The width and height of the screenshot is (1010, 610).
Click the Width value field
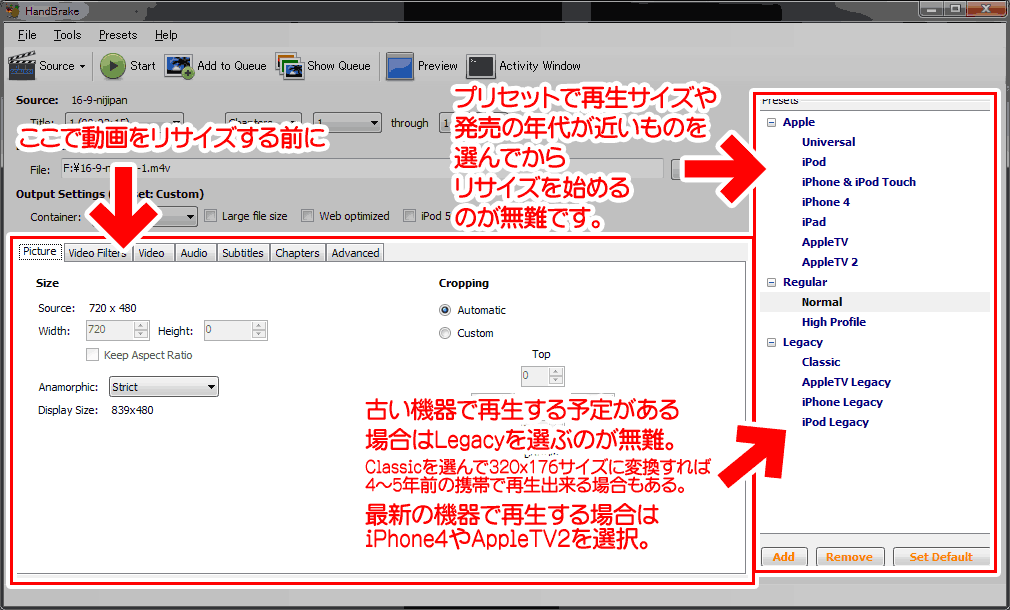pyautogui.click(x=110, y=330)
